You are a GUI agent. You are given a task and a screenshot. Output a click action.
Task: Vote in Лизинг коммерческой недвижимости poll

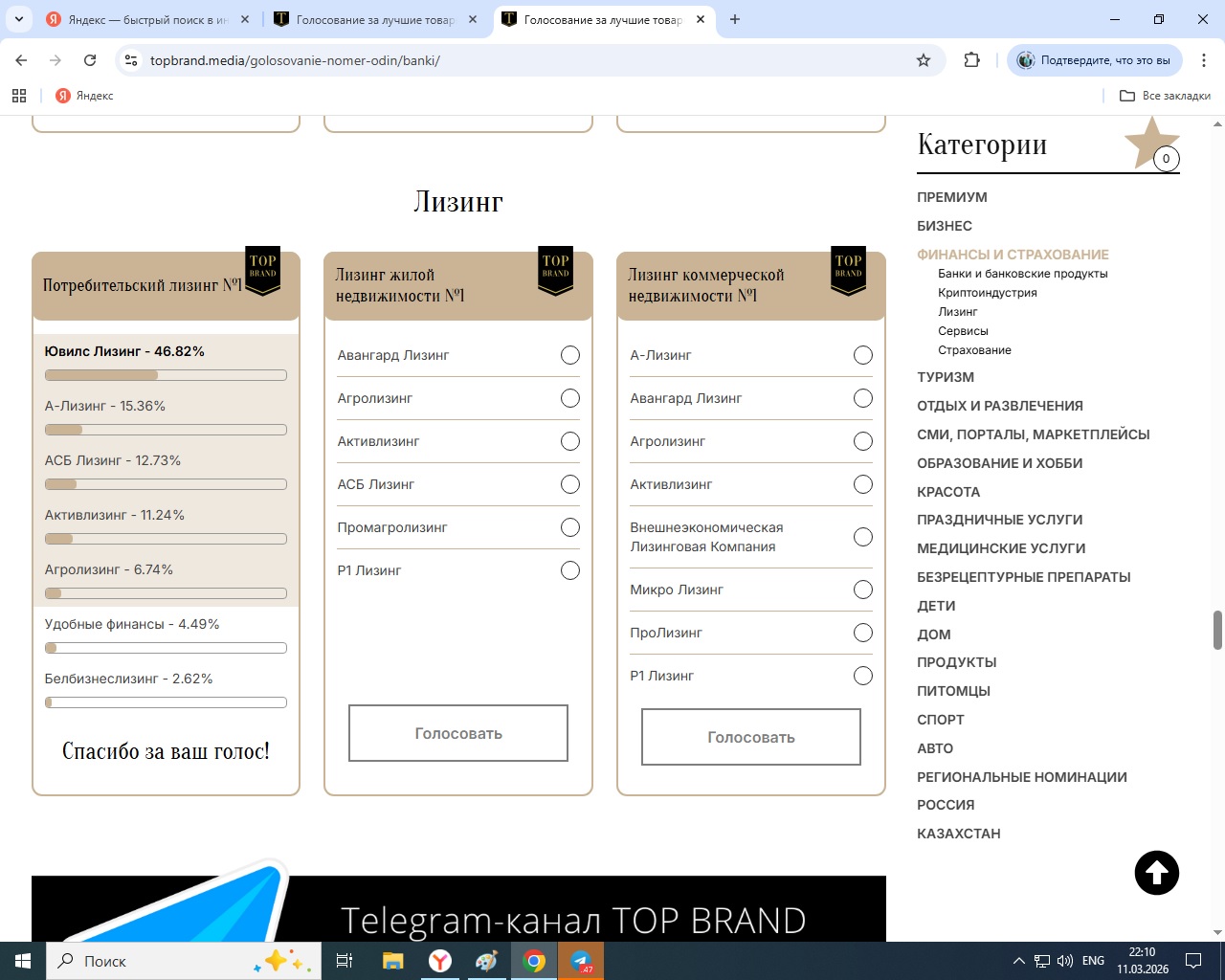(x=751, y=737)
